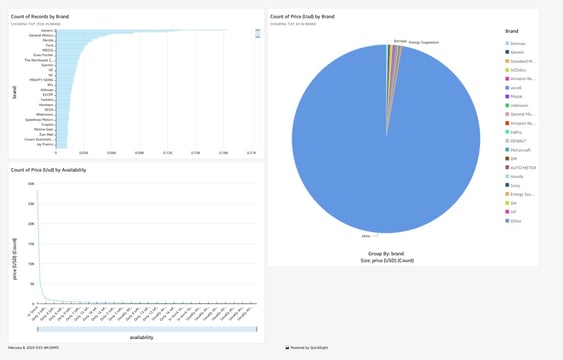Click the Size: price (USD) (Count) caption
The width and height of the screenshot is (563, 360).
tap(387, 261)
